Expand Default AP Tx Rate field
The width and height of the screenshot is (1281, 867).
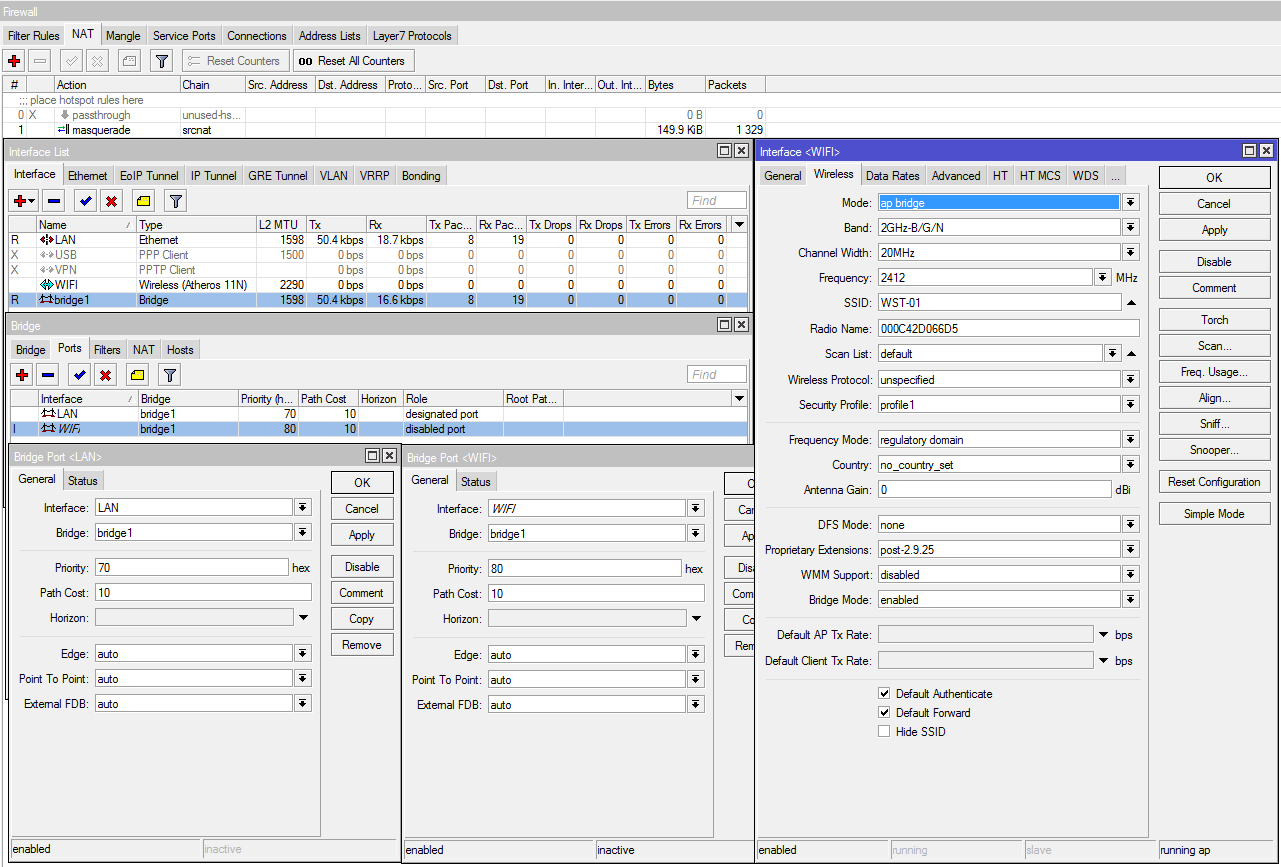(x=1104, y=635)
